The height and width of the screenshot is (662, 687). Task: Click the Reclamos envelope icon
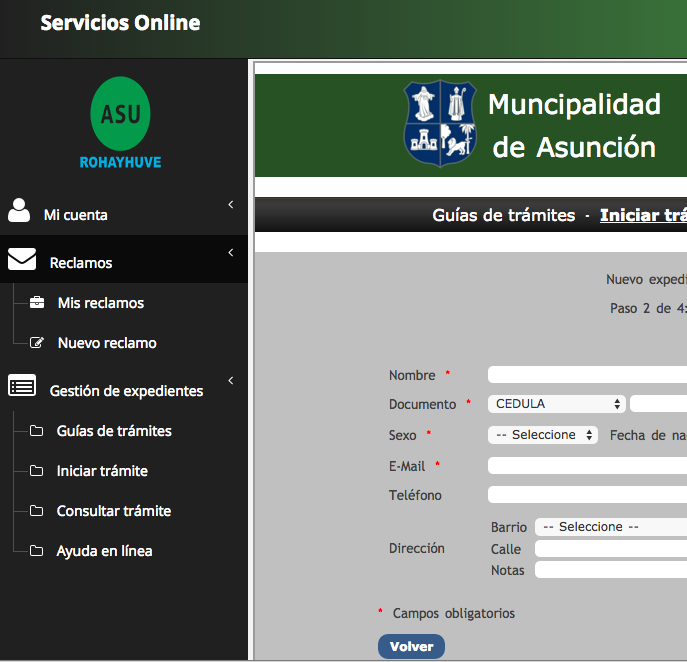22,260
